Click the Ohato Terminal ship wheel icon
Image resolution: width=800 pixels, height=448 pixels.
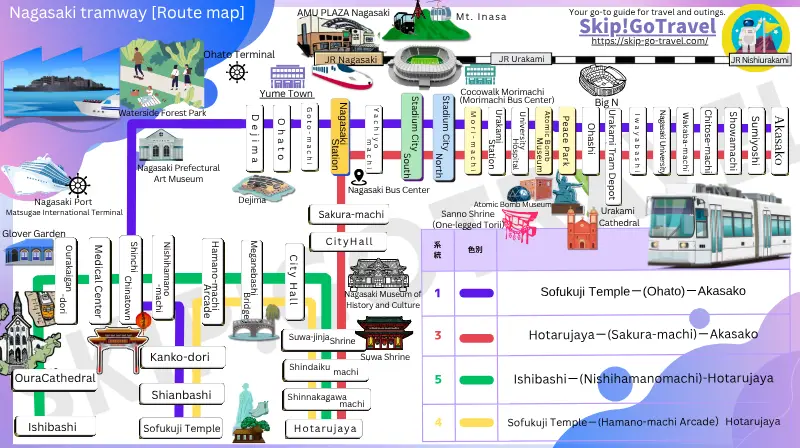(237, 72)
